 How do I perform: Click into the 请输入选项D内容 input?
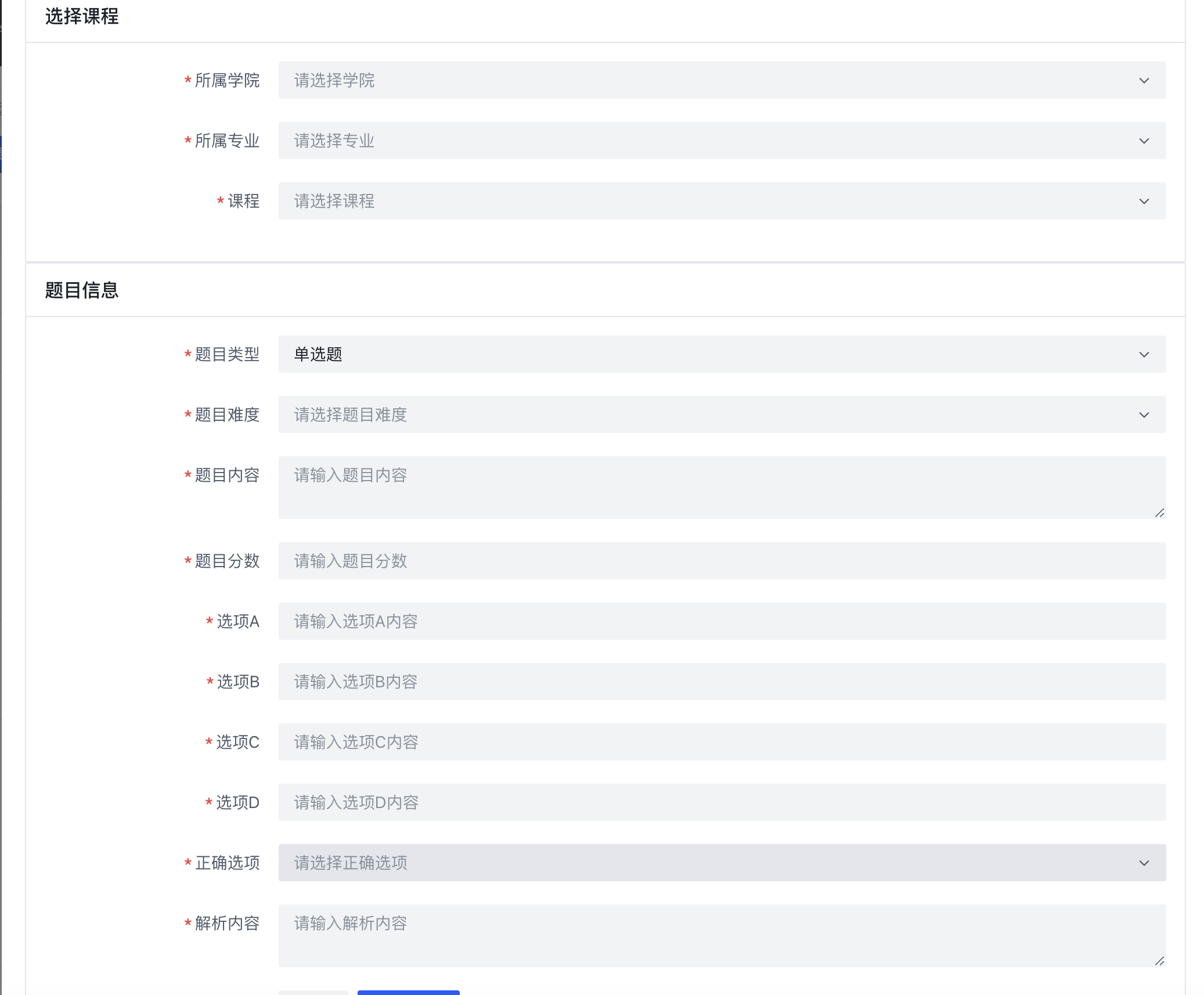[722, 802]
